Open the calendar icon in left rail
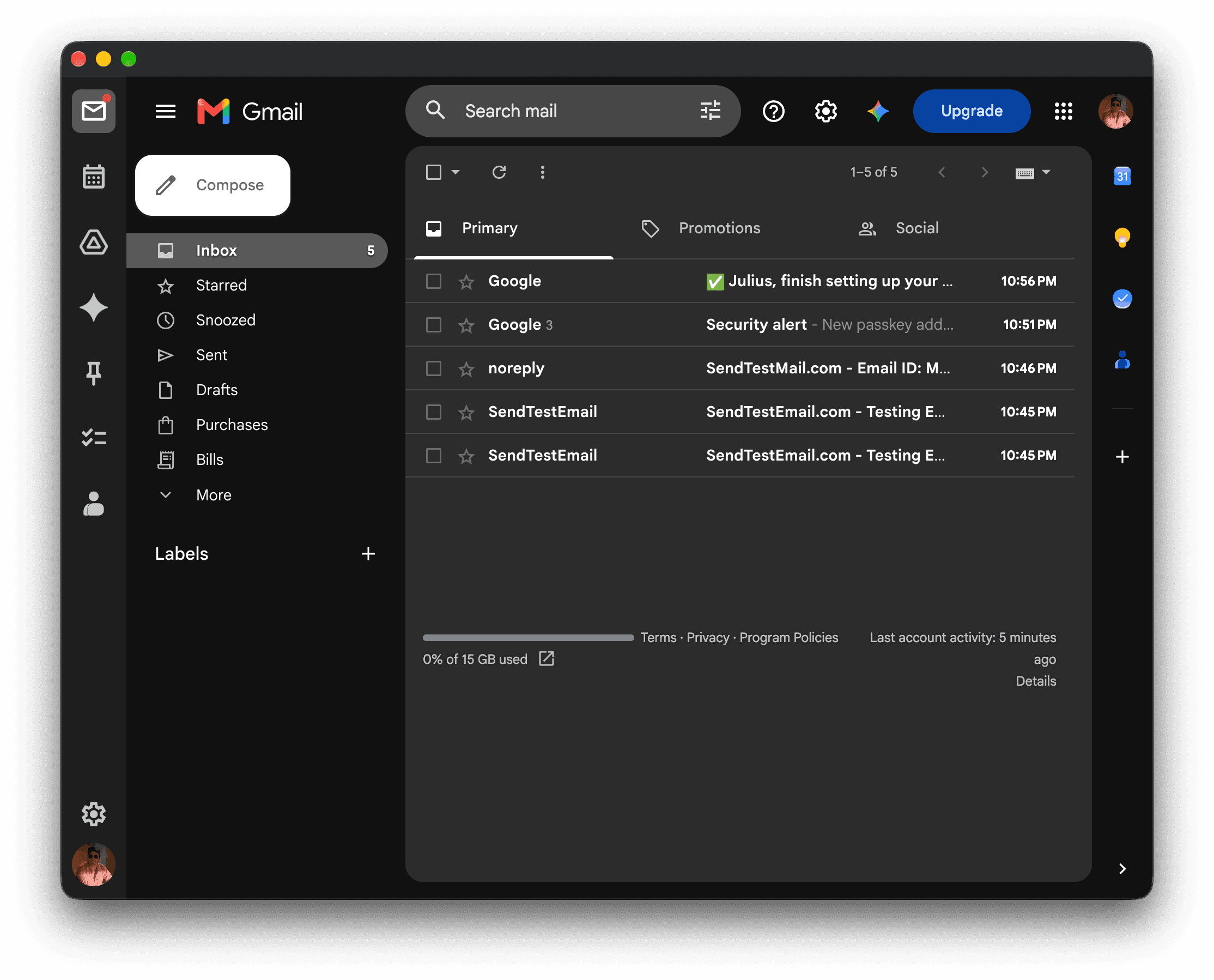1214x980 pixels. pos(94,177)
